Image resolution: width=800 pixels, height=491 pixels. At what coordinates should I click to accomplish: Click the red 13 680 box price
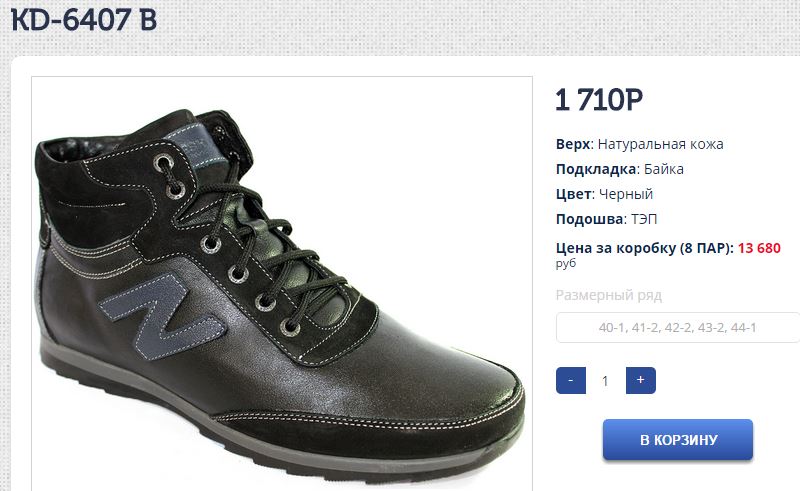click(x=759, y=248)
